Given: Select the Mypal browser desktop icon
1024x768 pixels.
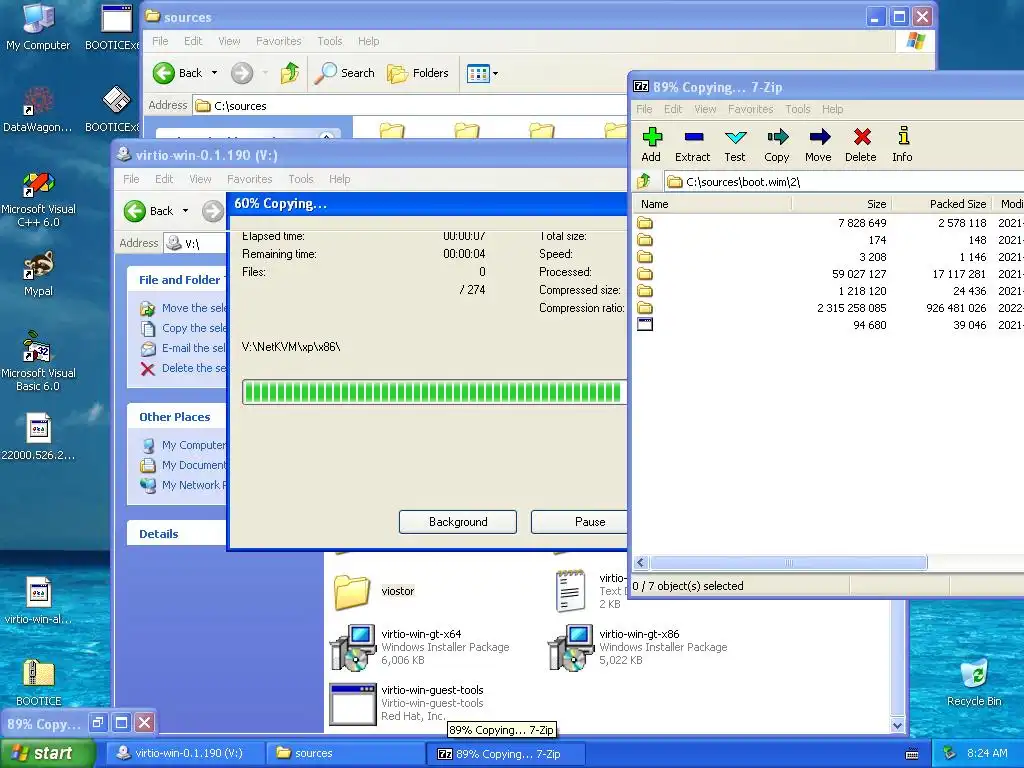Looking at the screenshot, I should click(38, 274).
